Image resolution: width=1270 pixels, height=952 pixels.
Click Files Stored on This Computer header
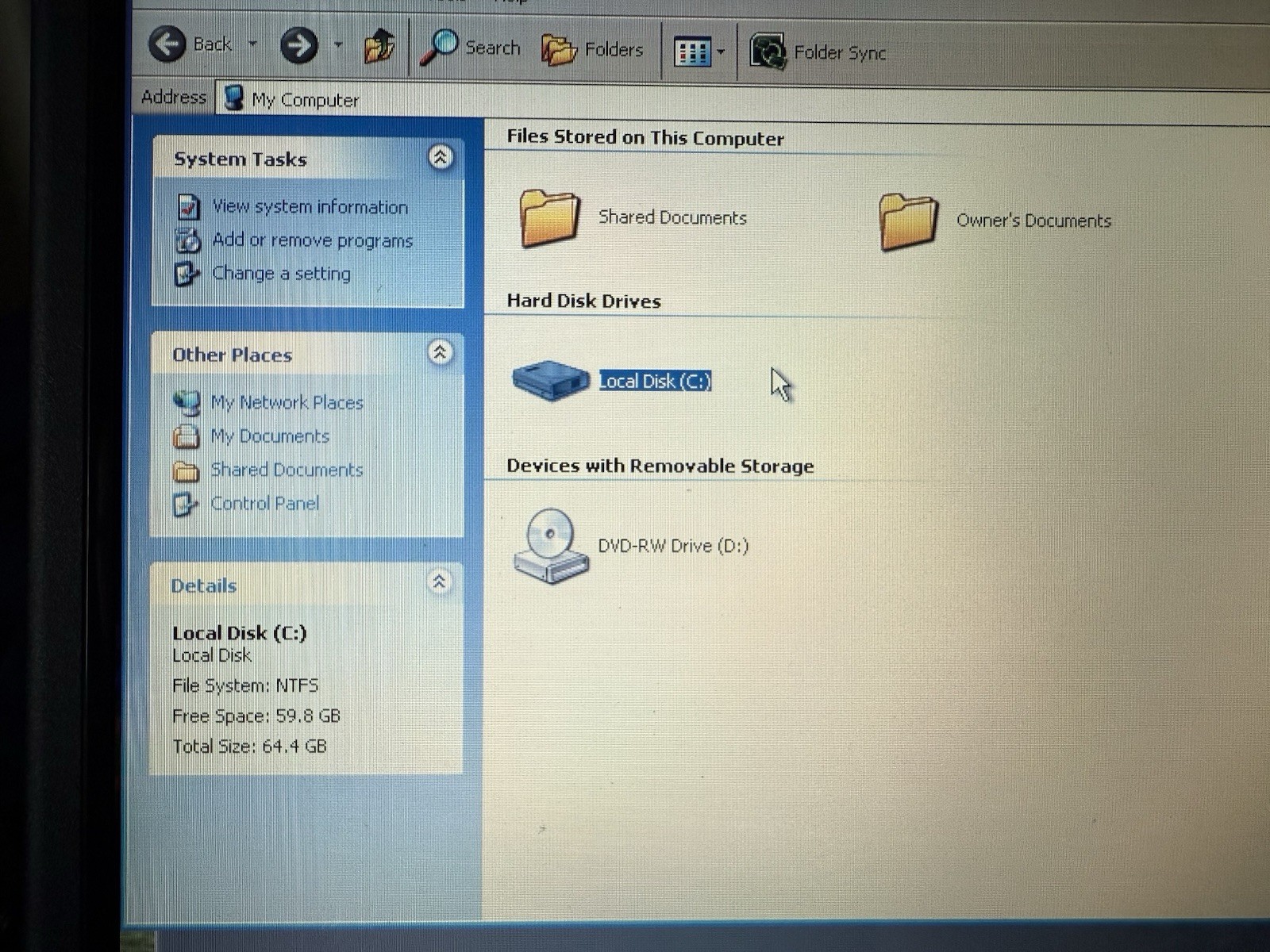click(645, 137)
